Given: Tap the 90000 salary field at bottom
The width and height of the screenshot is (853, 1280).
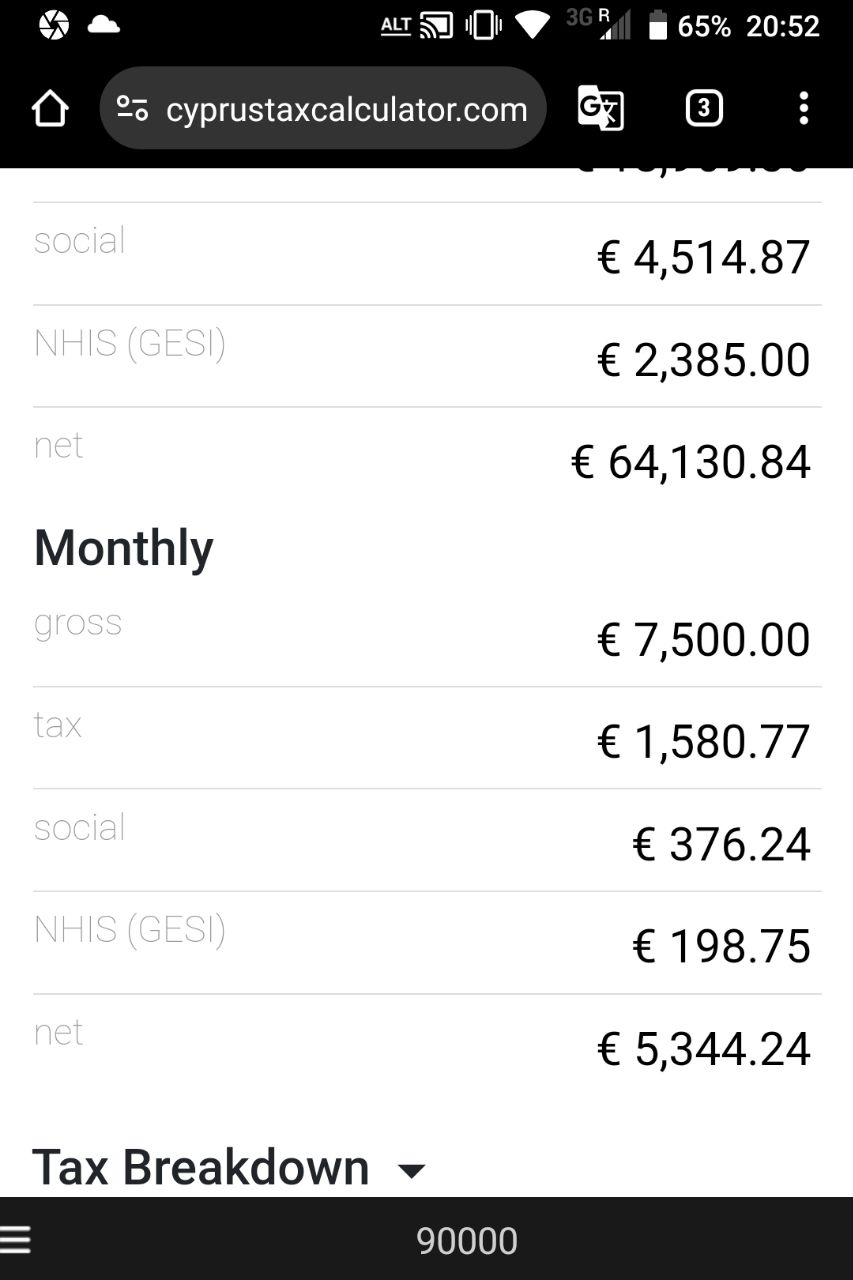Looking at the screenshot, I should point(467,1241).
